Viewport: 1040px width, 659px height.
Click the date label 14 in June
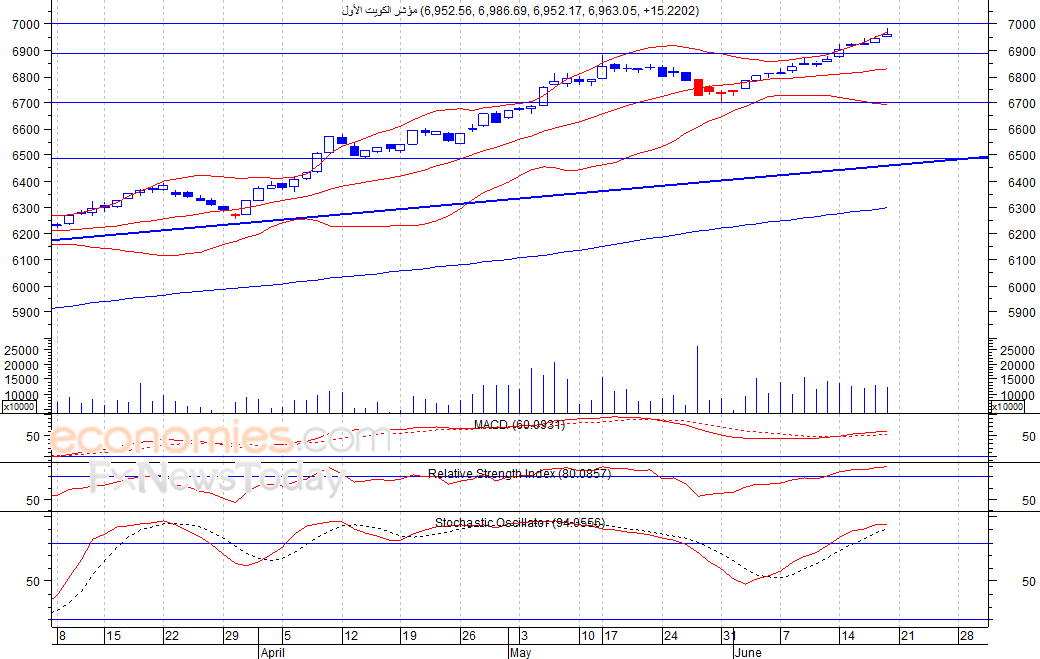848,636
